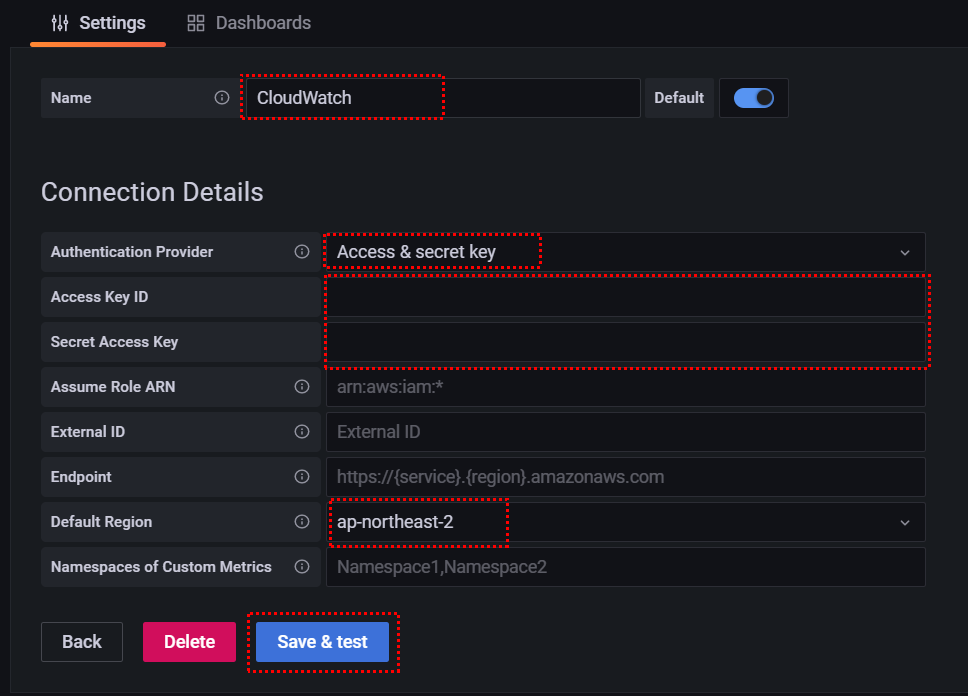Click the Authentication Provider info icon
The height and width of the screenshot is (696, 968).
302,251
